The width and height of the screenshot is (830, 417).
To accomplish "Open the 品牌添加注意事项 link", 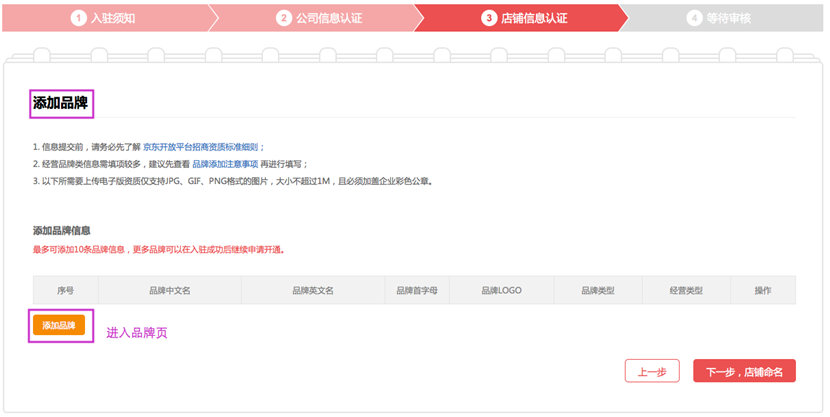I will tap(225, 164).
